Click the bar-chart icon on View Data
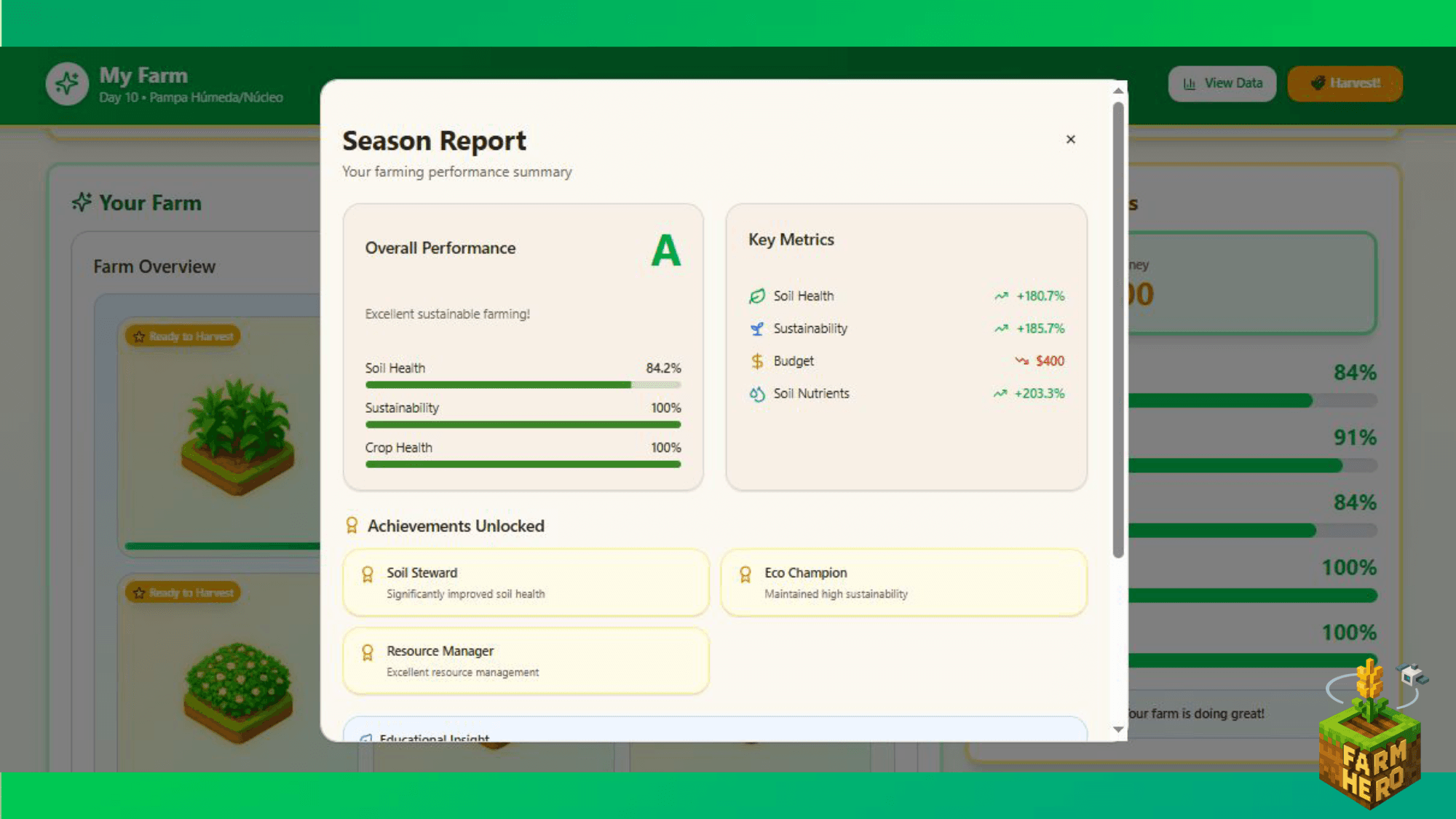The image size is (1456, 819). [x=1189, y=83]
